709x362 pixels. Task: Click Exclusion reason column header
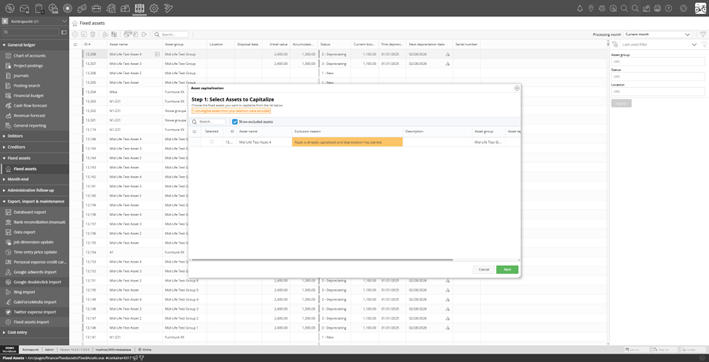click(x=347, y=132)
